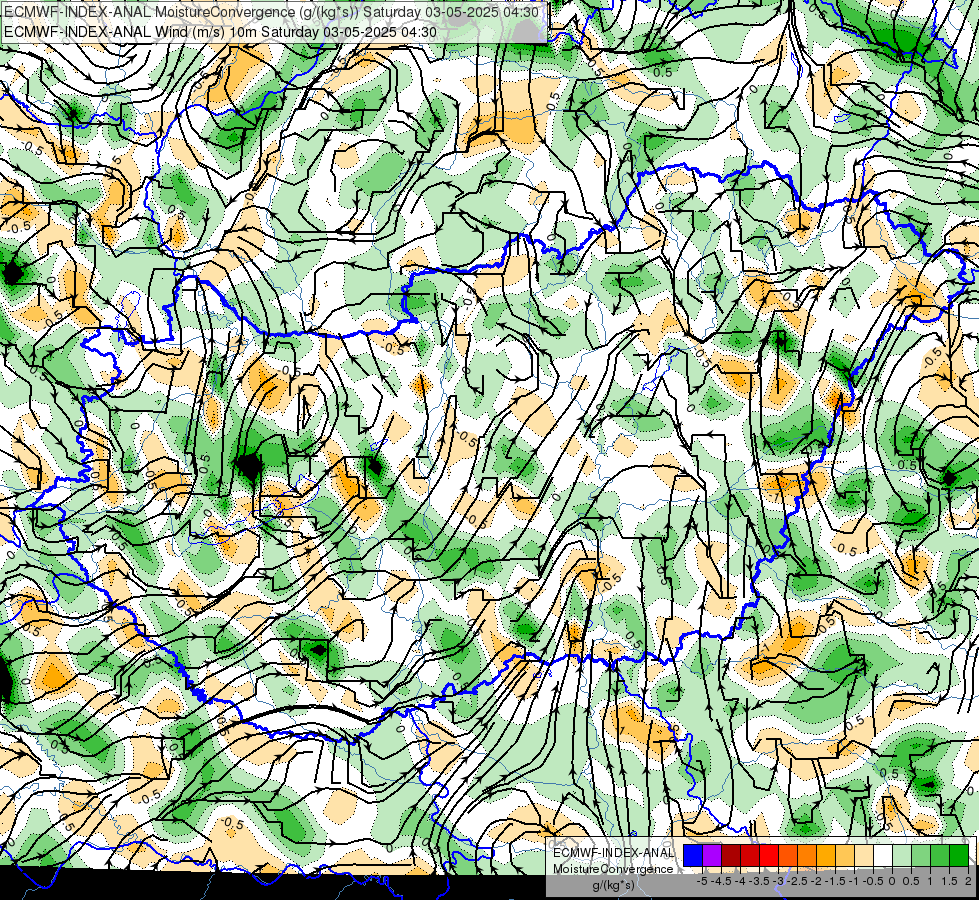Click the -0.5 tick label on the legend
The width and height of the screenshot is (979, 900).
[873, 881]
